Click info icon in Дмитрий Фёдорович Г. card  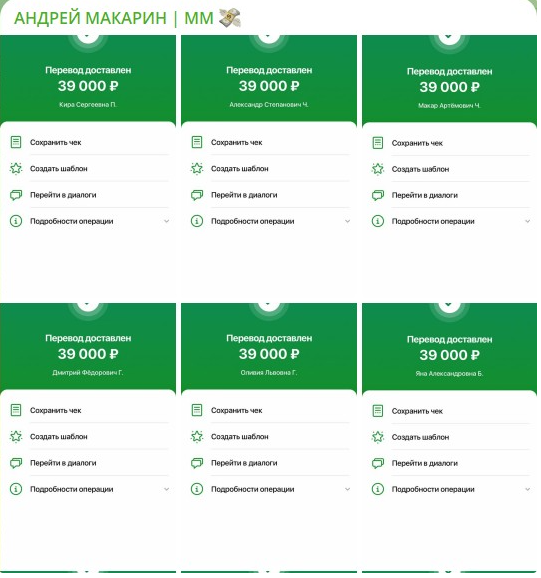click(16, 489)
